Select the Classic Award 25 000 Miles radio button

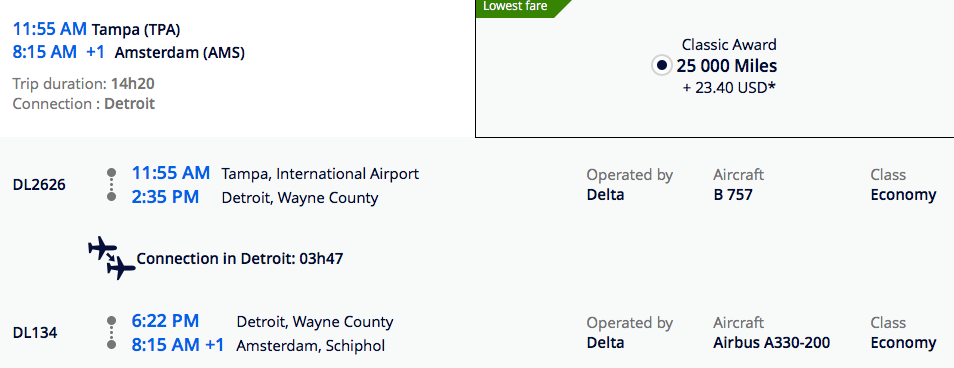point(661,65)
